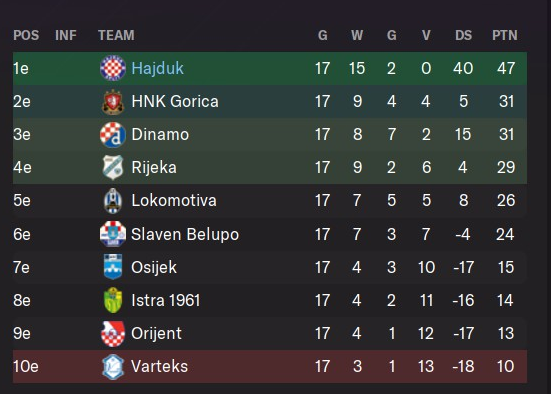The image size is (551, 394).
Task: Click the Orijent club crest
Action: pyautogui.click(x=113, y=334)
